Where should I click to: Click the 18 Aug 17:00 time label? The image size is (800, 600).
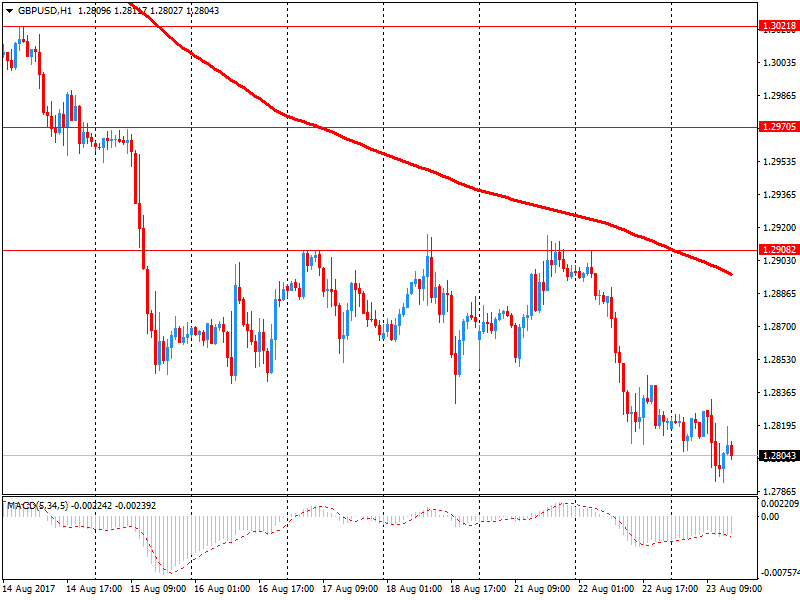tap(478, 589)
